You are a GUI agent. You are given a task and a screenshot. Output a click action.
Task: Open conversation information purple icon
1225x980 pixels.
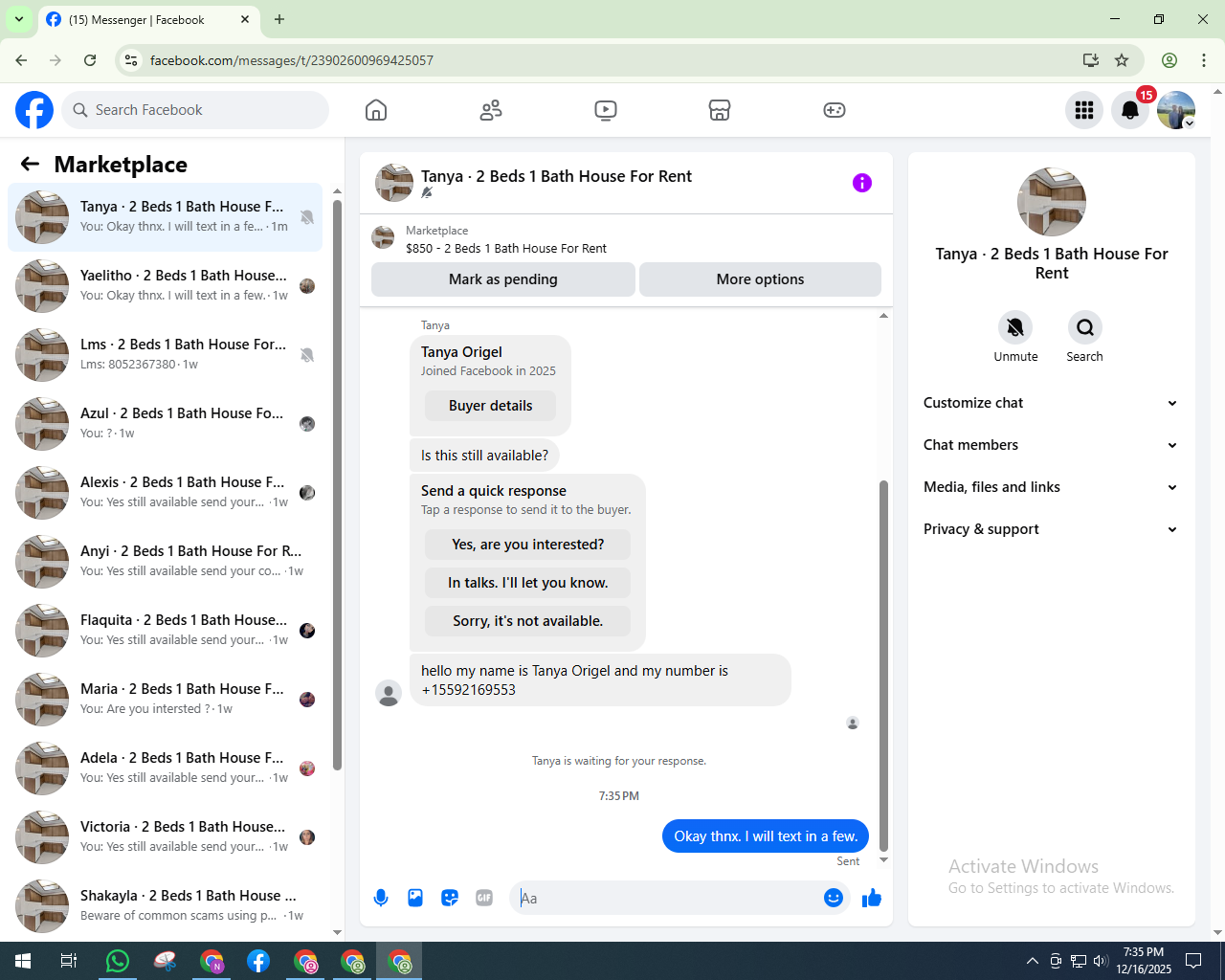coord(862,183)
